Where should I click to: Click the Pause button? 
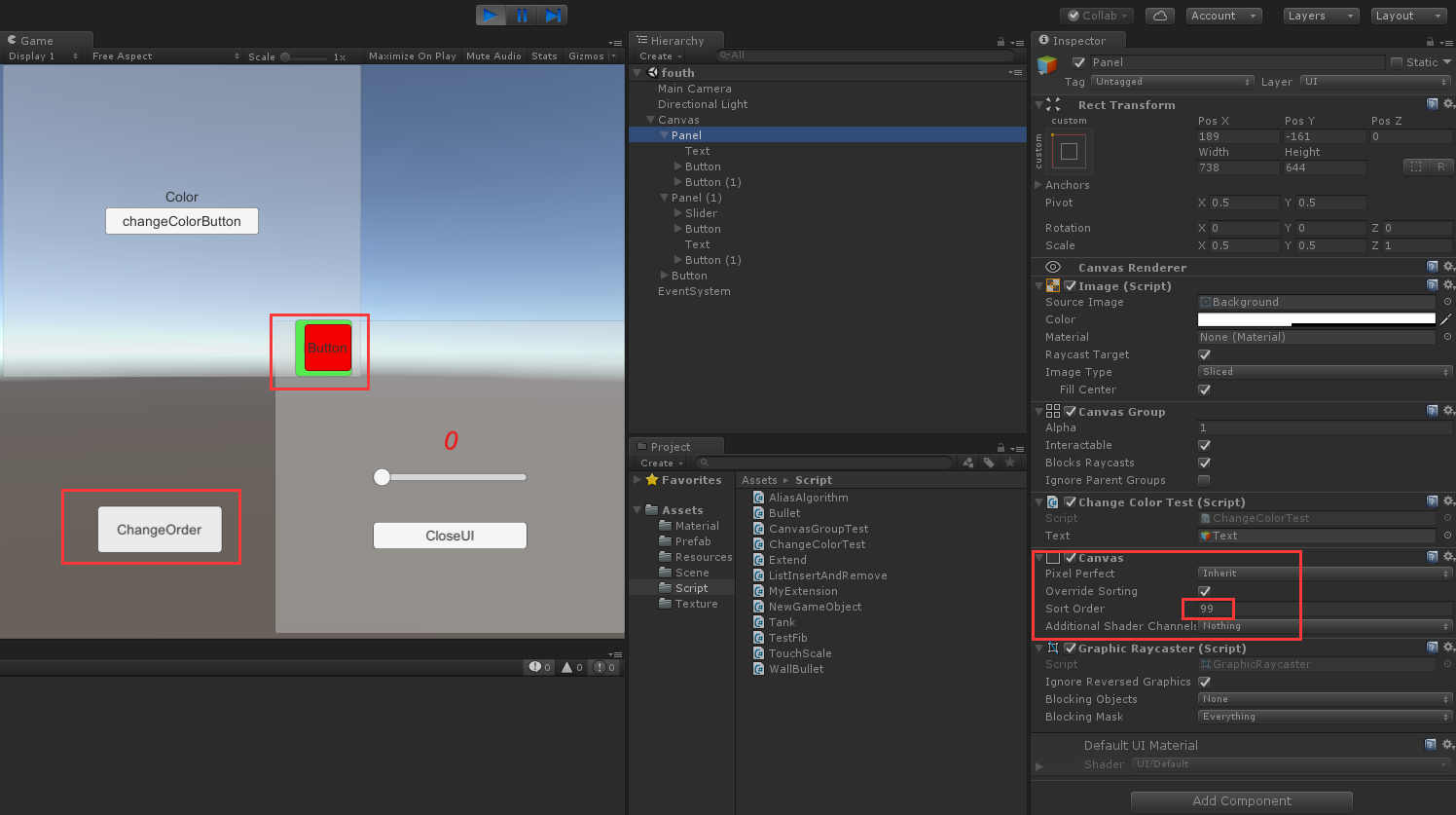click(x=522, y=15)
